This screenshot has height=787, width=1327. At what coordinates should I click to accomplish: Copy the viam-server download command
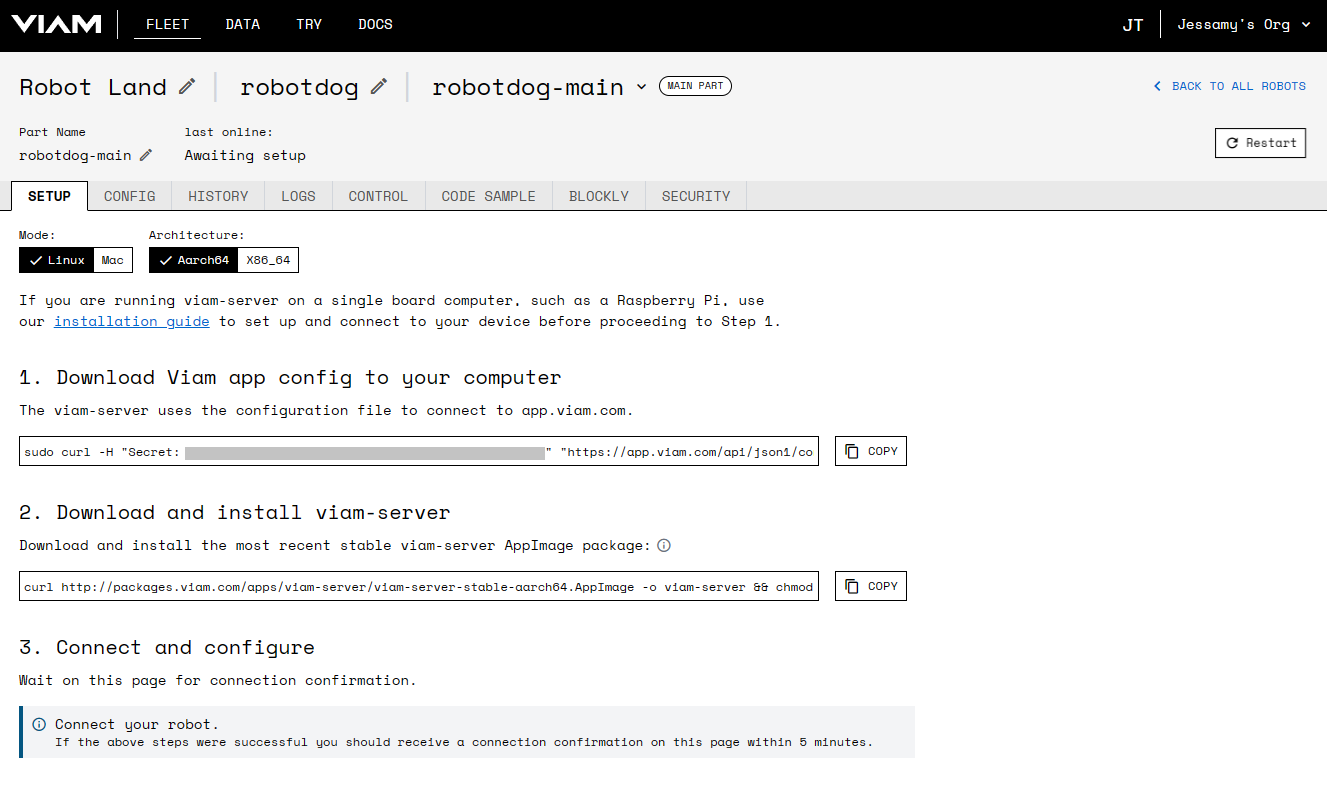point(869,586)
